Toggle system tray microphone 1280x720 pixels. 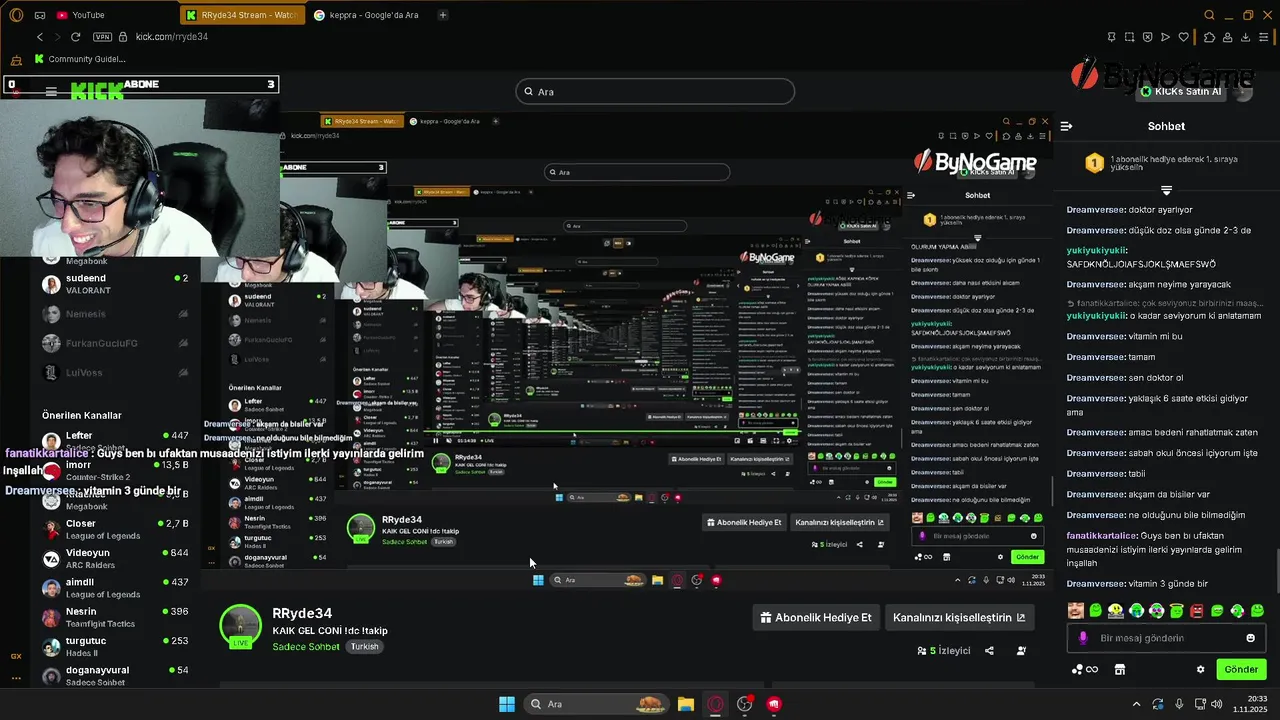(1179, 704)
